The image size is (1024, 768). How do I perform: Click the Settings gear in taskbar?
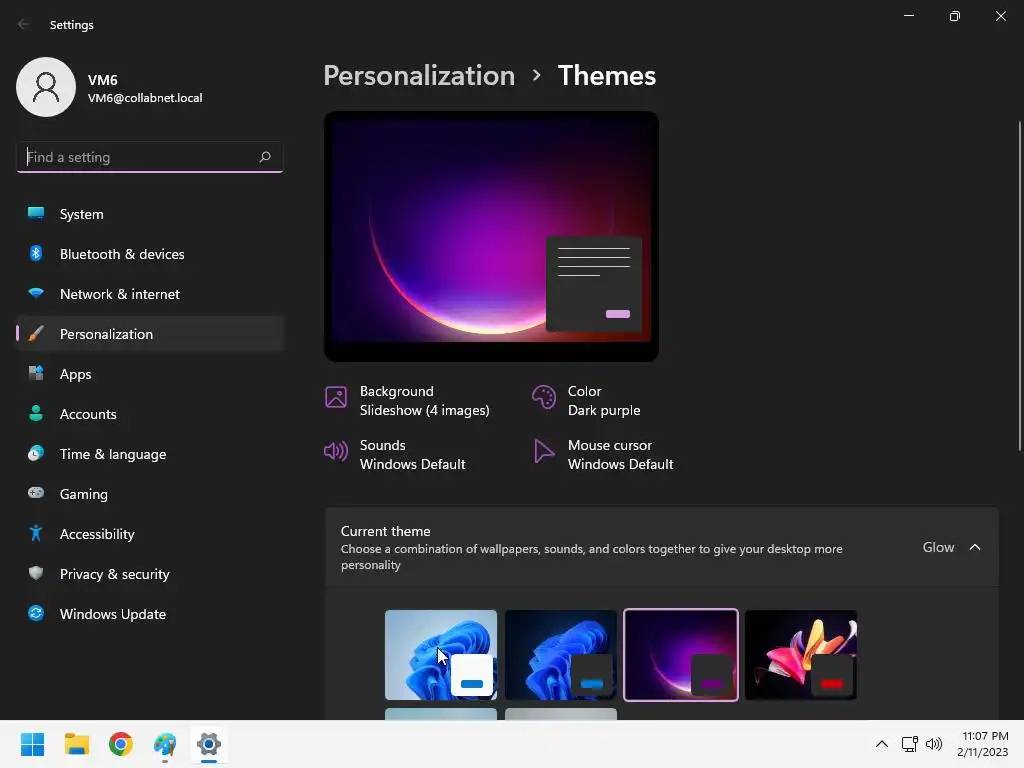pyautogui.click(x=209, y=744)
